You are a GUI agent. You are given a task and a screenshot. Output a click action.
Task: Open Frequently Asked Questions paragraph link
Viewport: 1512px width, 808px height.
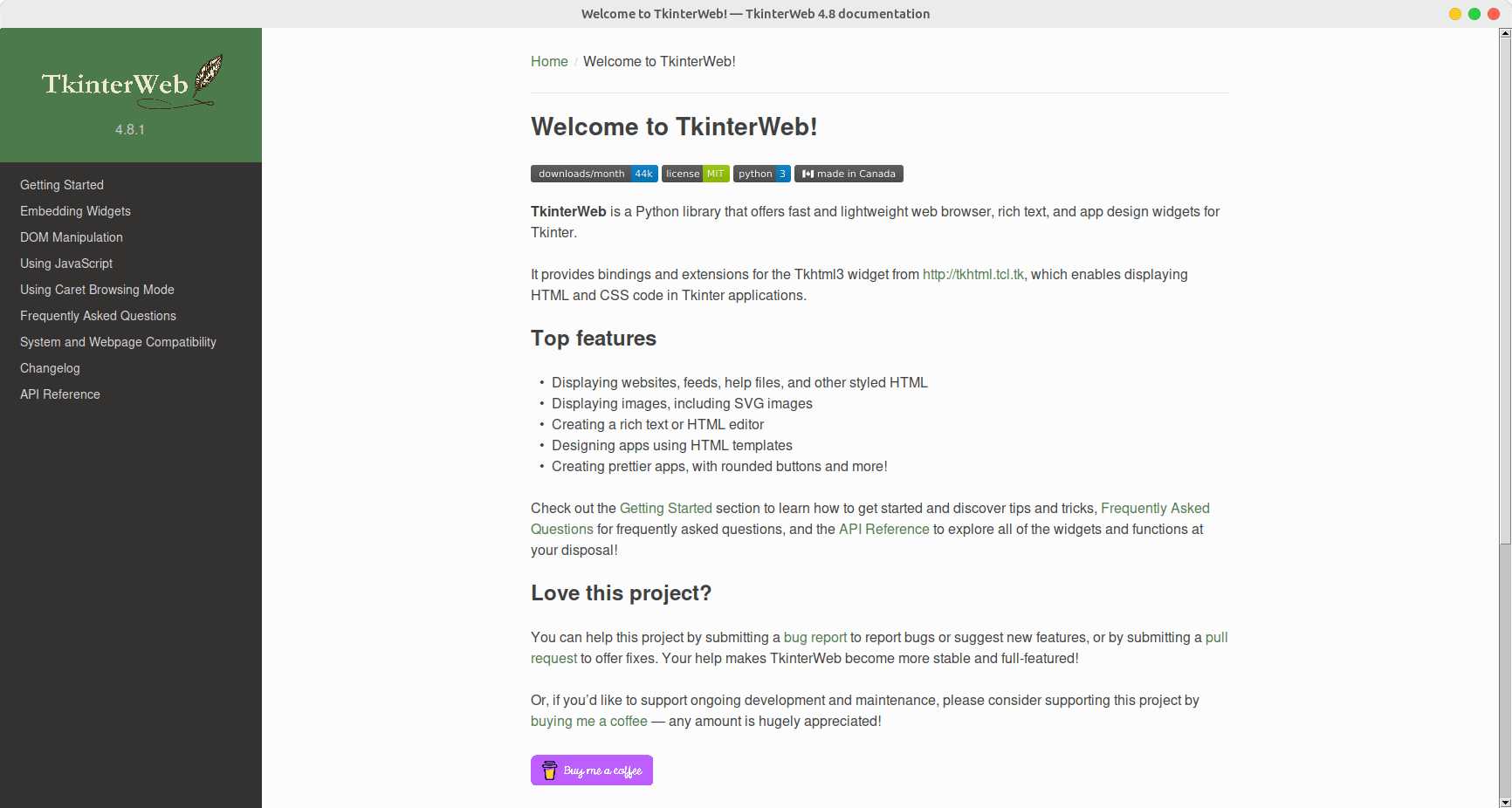[x=1155, y=508]
